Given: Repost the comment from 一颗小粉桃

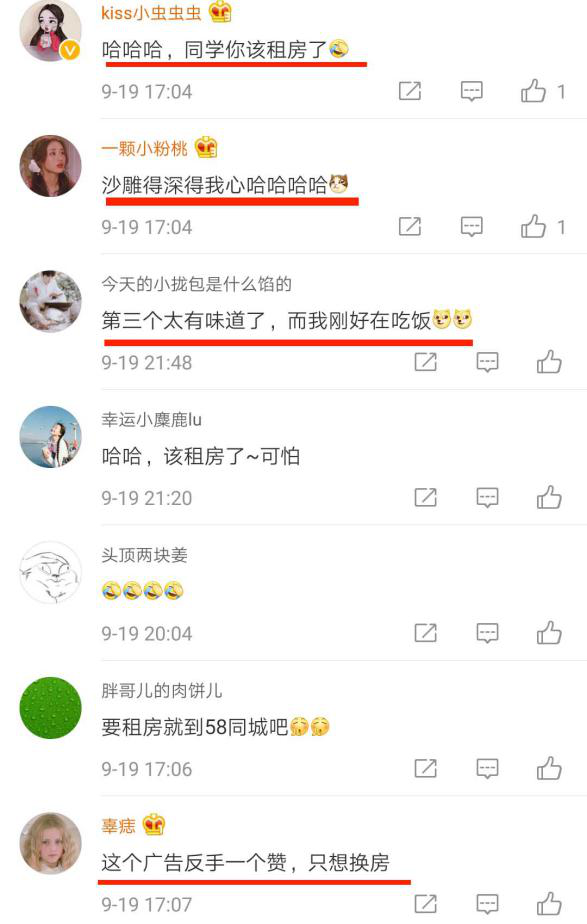Looking at the screenshot, I should coord(410,226).
